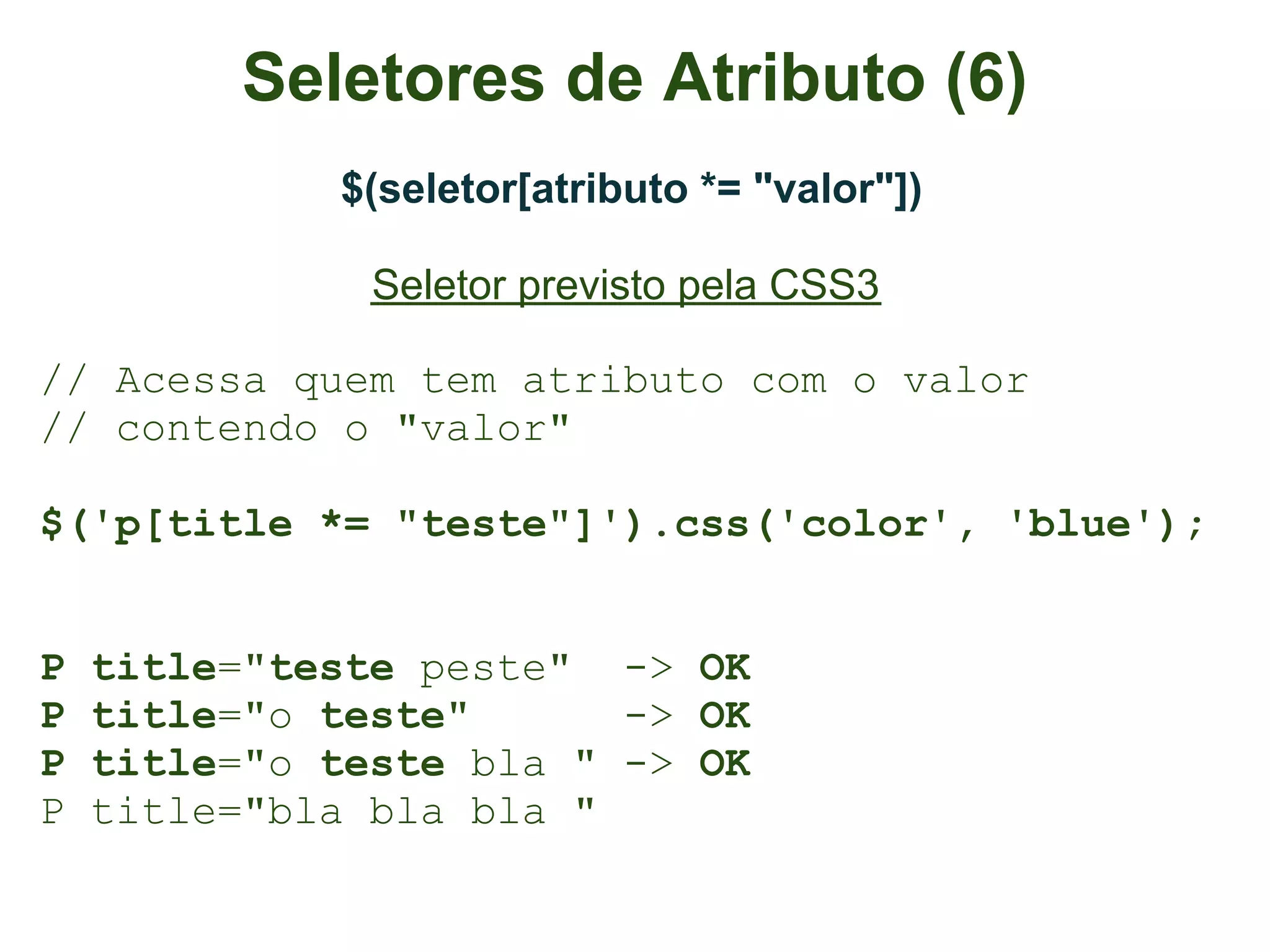Click the example line P title="o teste"
This screenshot has height=952, width=1270.
(254, 715)
